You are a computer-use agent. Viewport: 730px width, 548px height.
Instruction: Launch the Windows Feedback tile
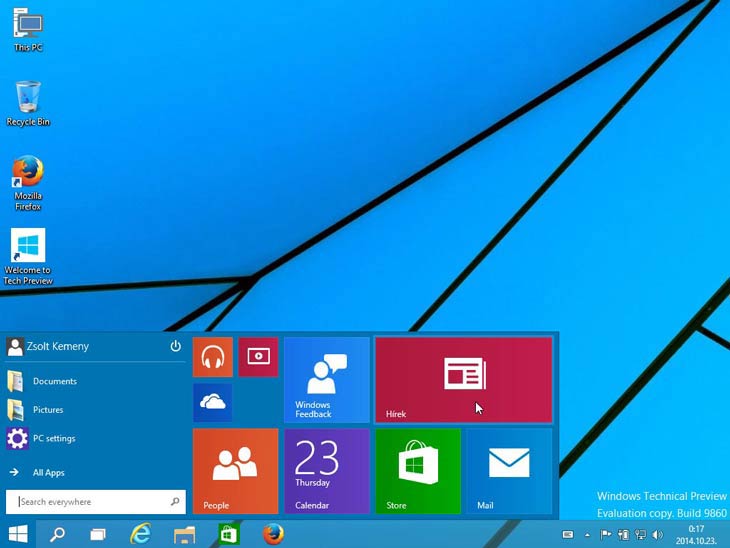point(326,379)
